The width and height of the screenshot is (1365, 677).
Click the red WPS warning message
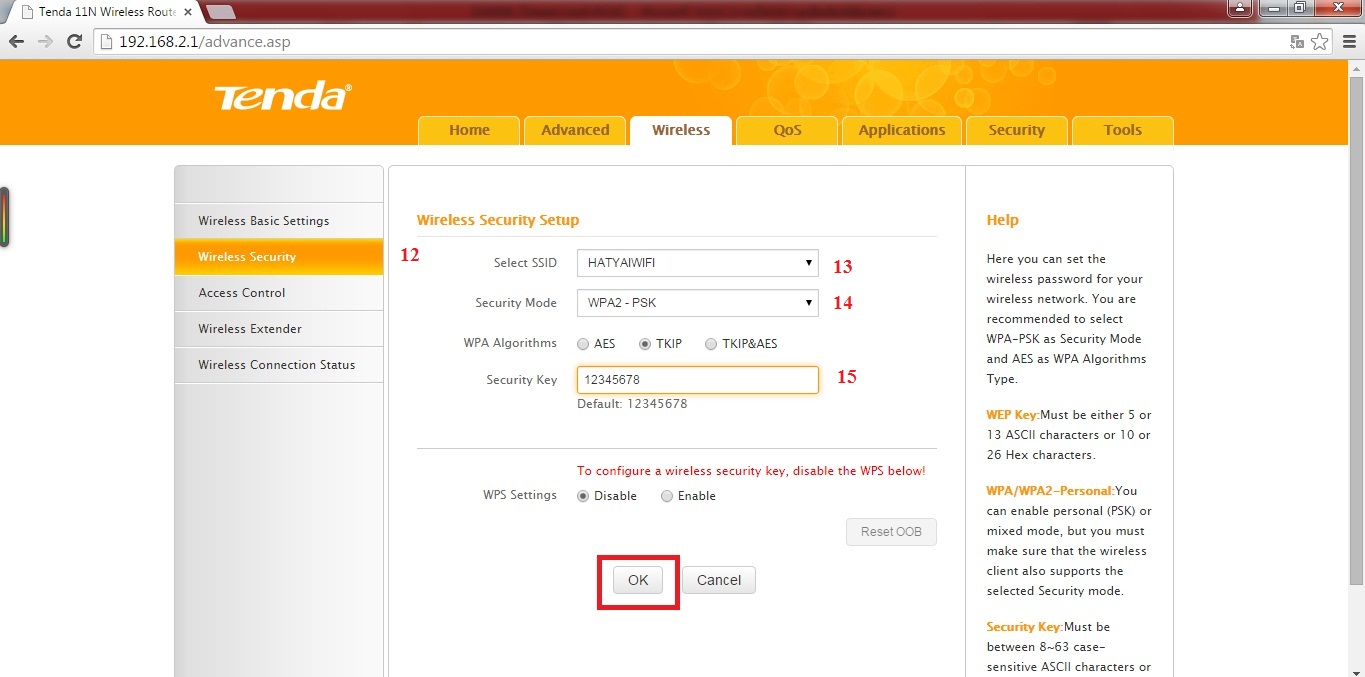click(x=751, y=470)
